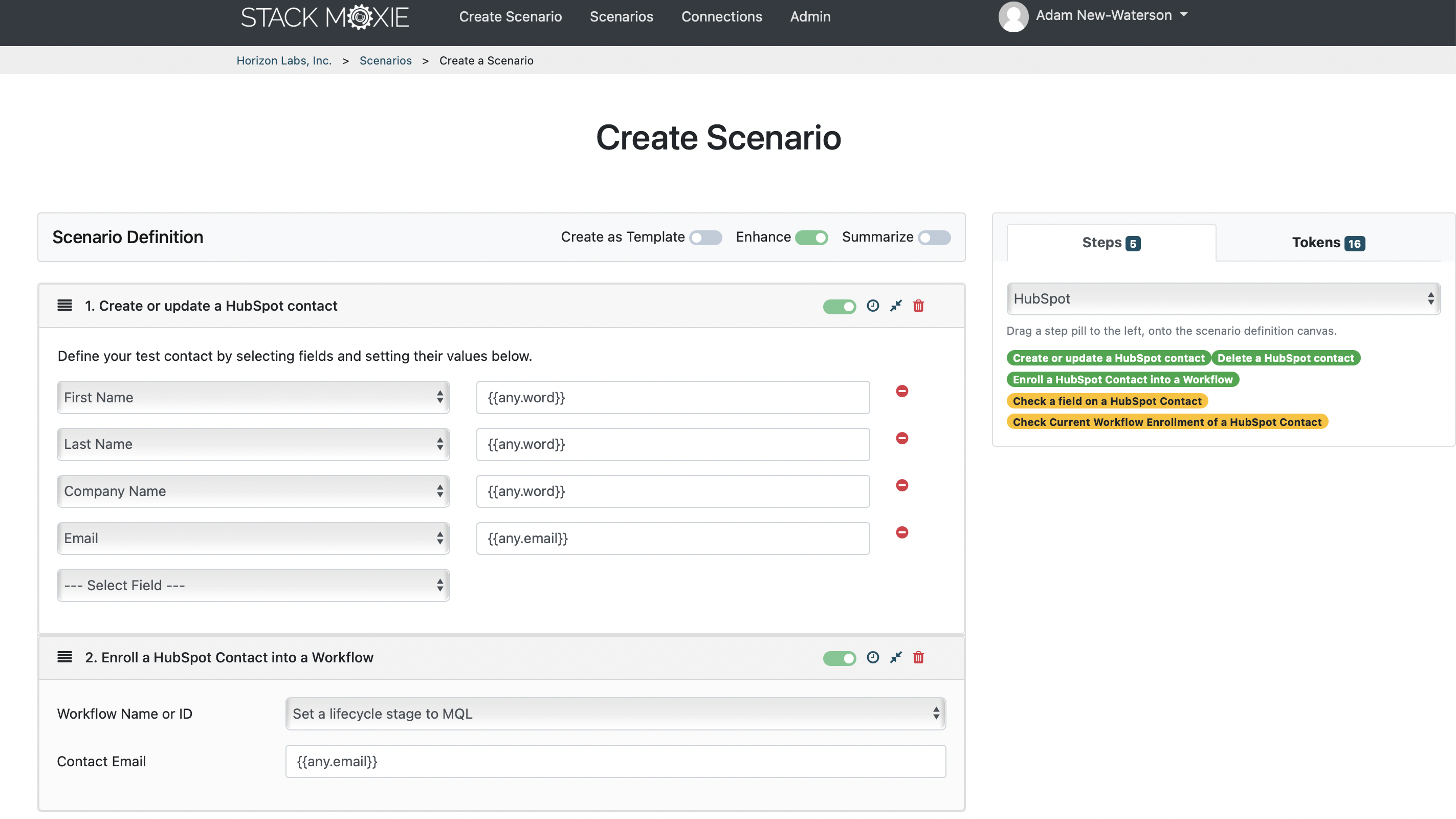The height and width of the screenshot is (819, 1456).
Task: Remove the Email field with red minus icon
Action: point(901,532)
